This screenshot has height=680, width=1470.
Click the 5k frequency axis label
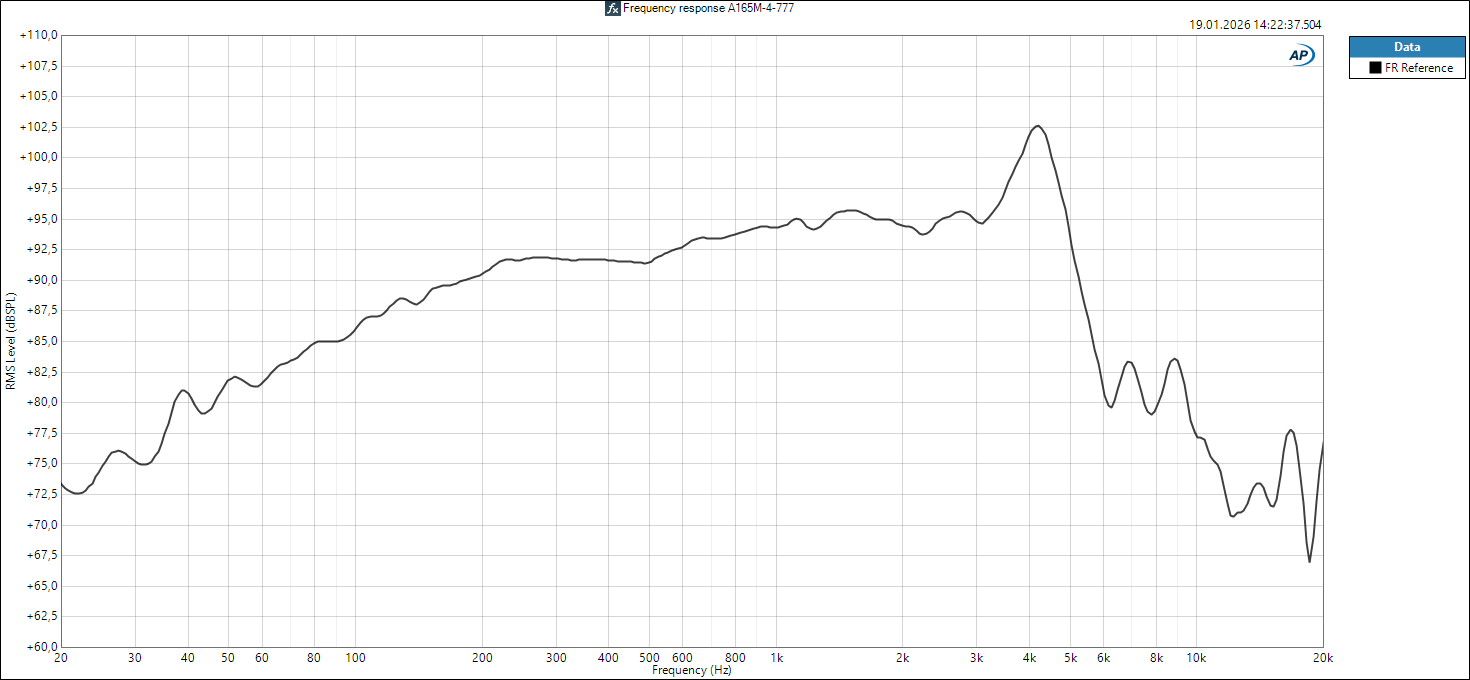point(1071,658)
